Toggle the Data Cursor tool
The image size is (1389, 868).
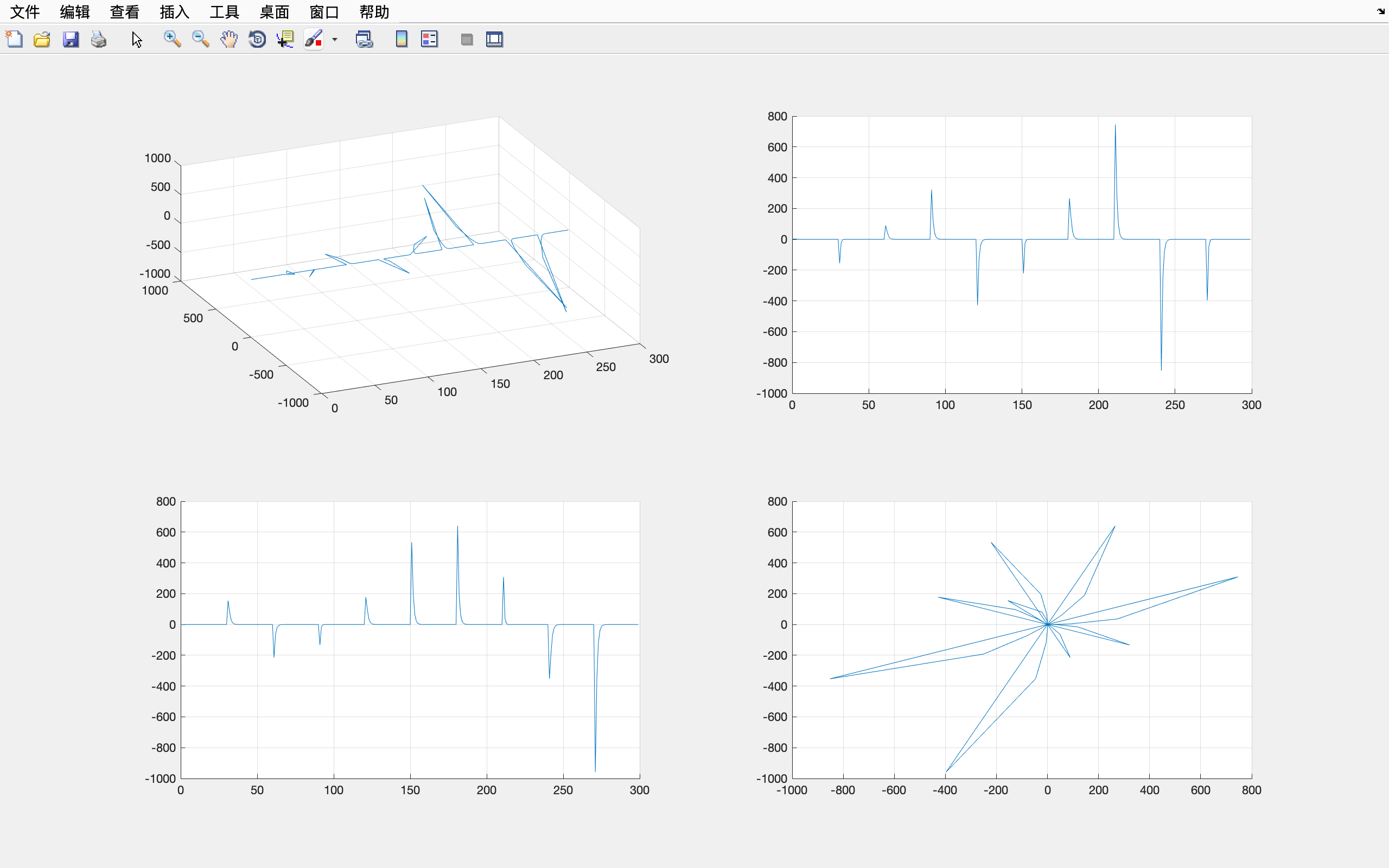[x=285, y=39]
